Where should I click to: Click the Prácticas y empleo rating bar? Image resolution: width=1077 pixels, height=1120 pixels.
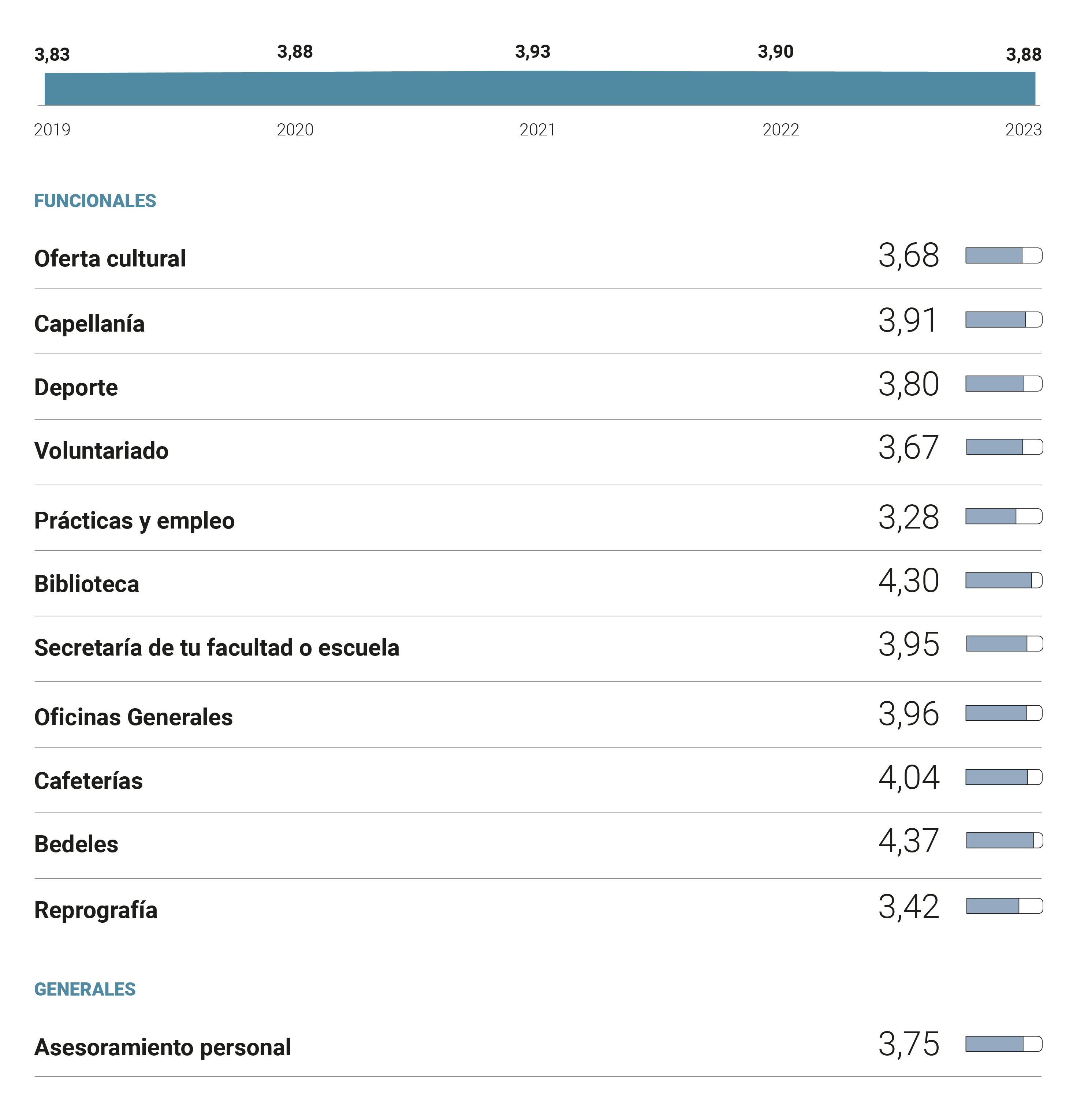[x=1003, y=516]
